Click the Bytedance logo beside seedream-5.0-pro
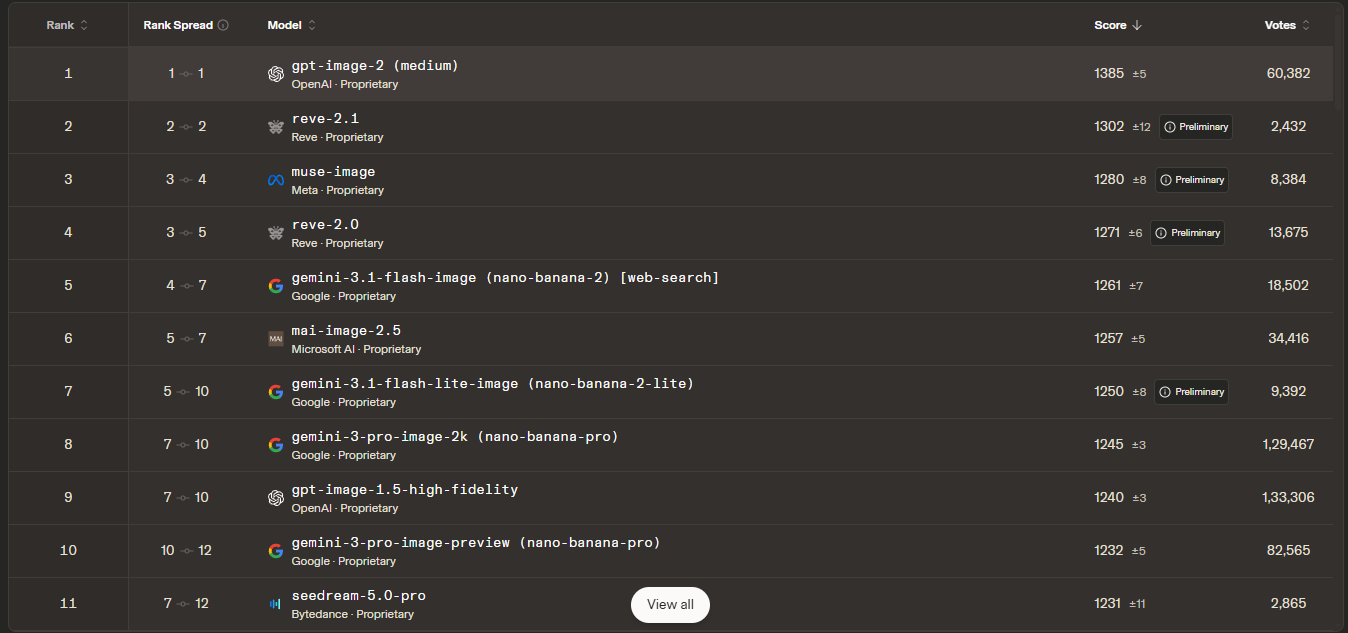 pyautogui.click(x=276, y=604)
